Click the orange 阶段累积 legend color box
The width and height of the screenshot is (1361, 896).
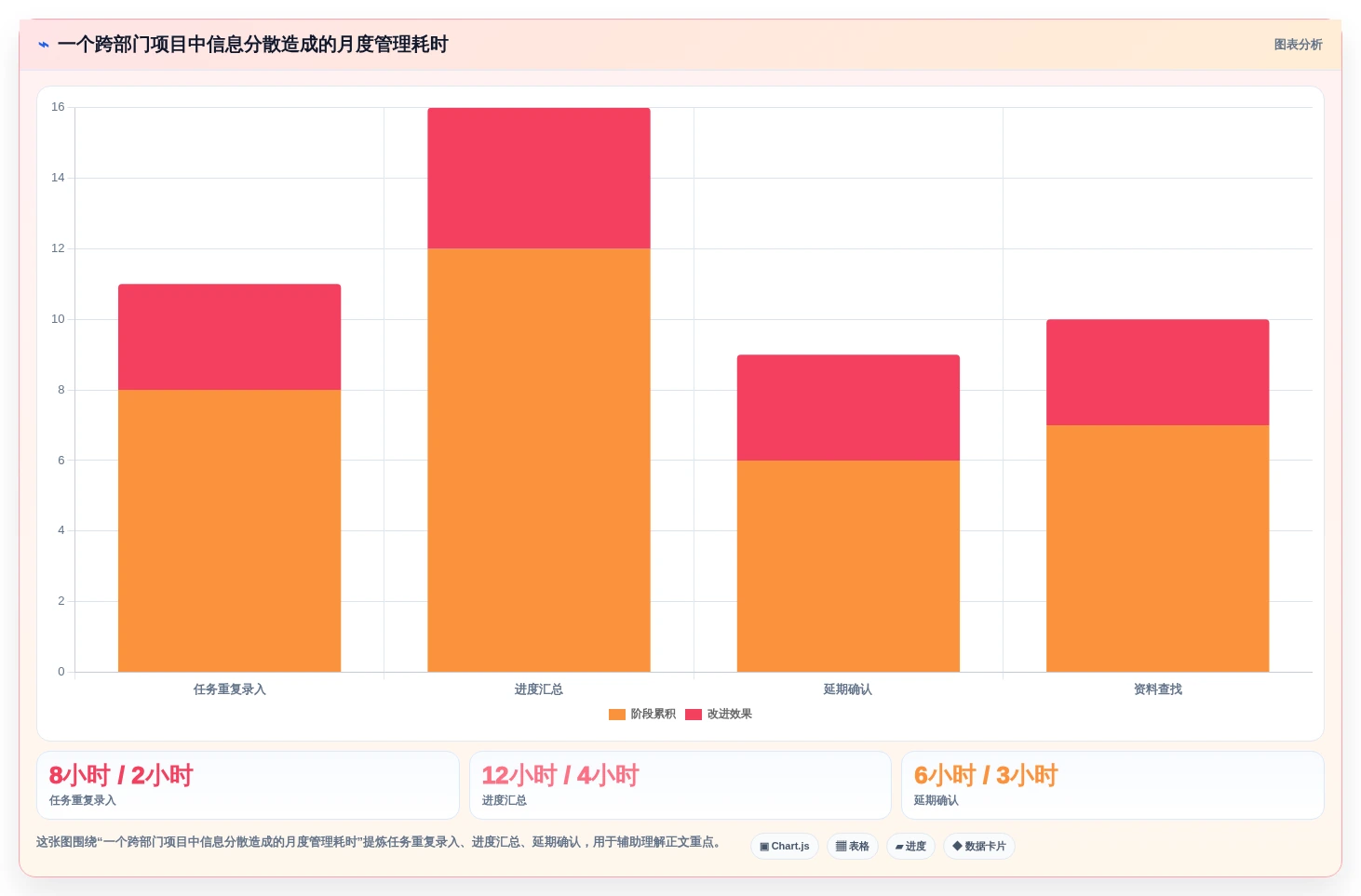[617, 715]
